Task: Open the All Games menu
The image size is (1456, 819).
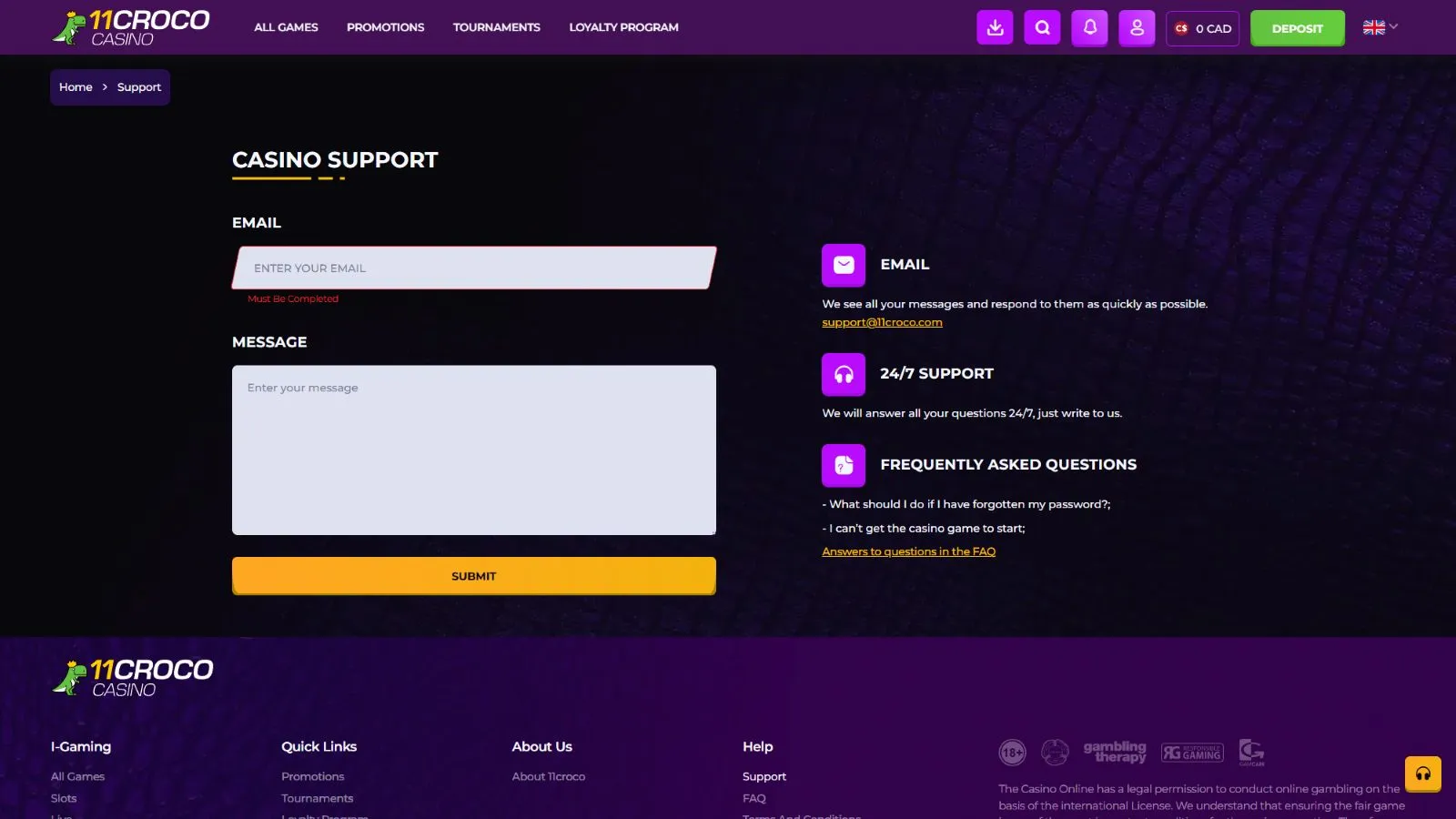Action: coord(286,27)
